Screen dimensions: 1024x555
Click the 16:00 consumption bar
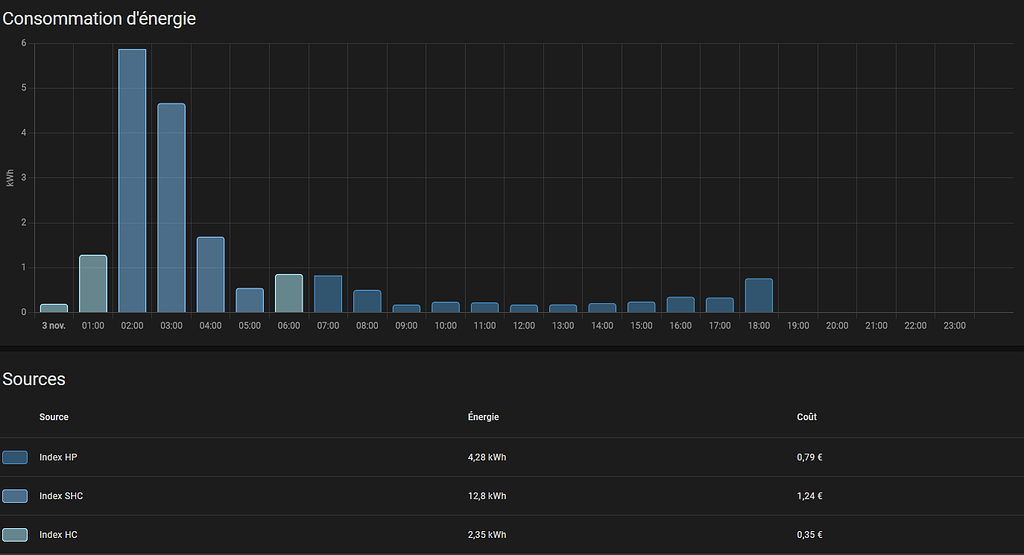pyautogui.click(x=680, y=304)
